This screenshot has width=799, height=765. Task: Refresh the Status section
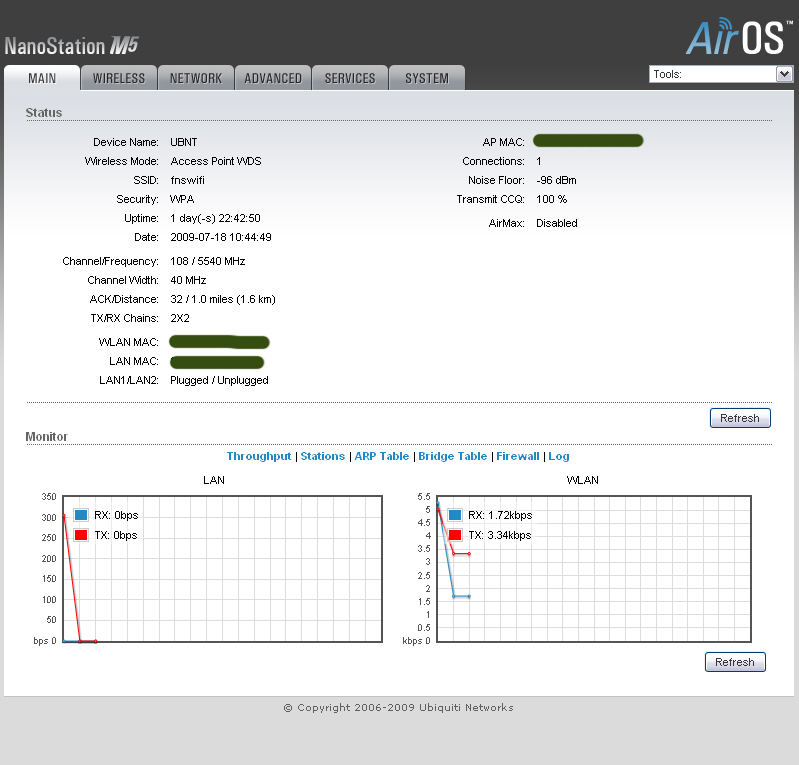pos(740,418)
